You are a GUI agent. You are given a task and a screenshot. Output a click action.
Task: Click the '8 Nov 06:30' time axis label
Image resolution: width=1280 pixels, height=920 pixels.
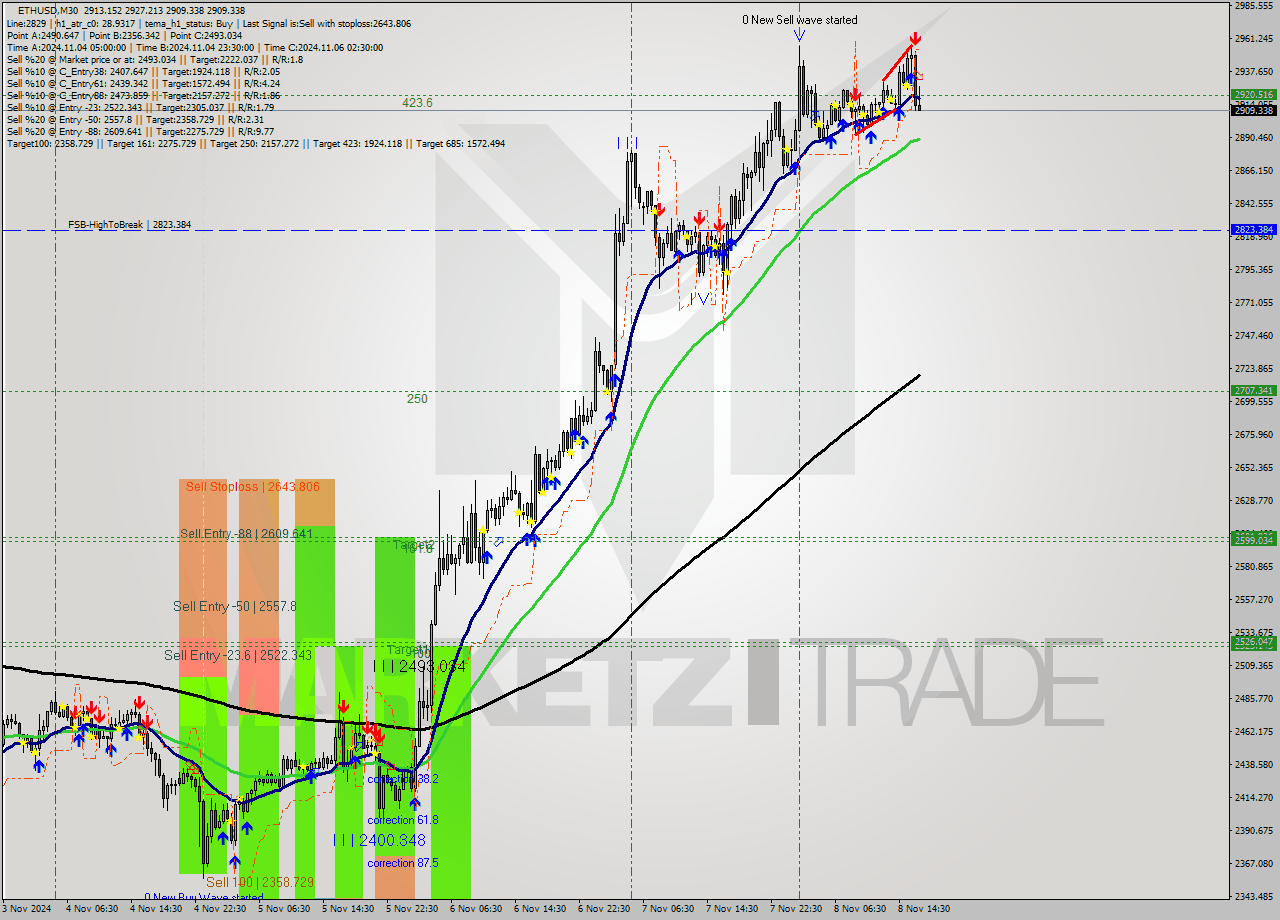(859, 909)
